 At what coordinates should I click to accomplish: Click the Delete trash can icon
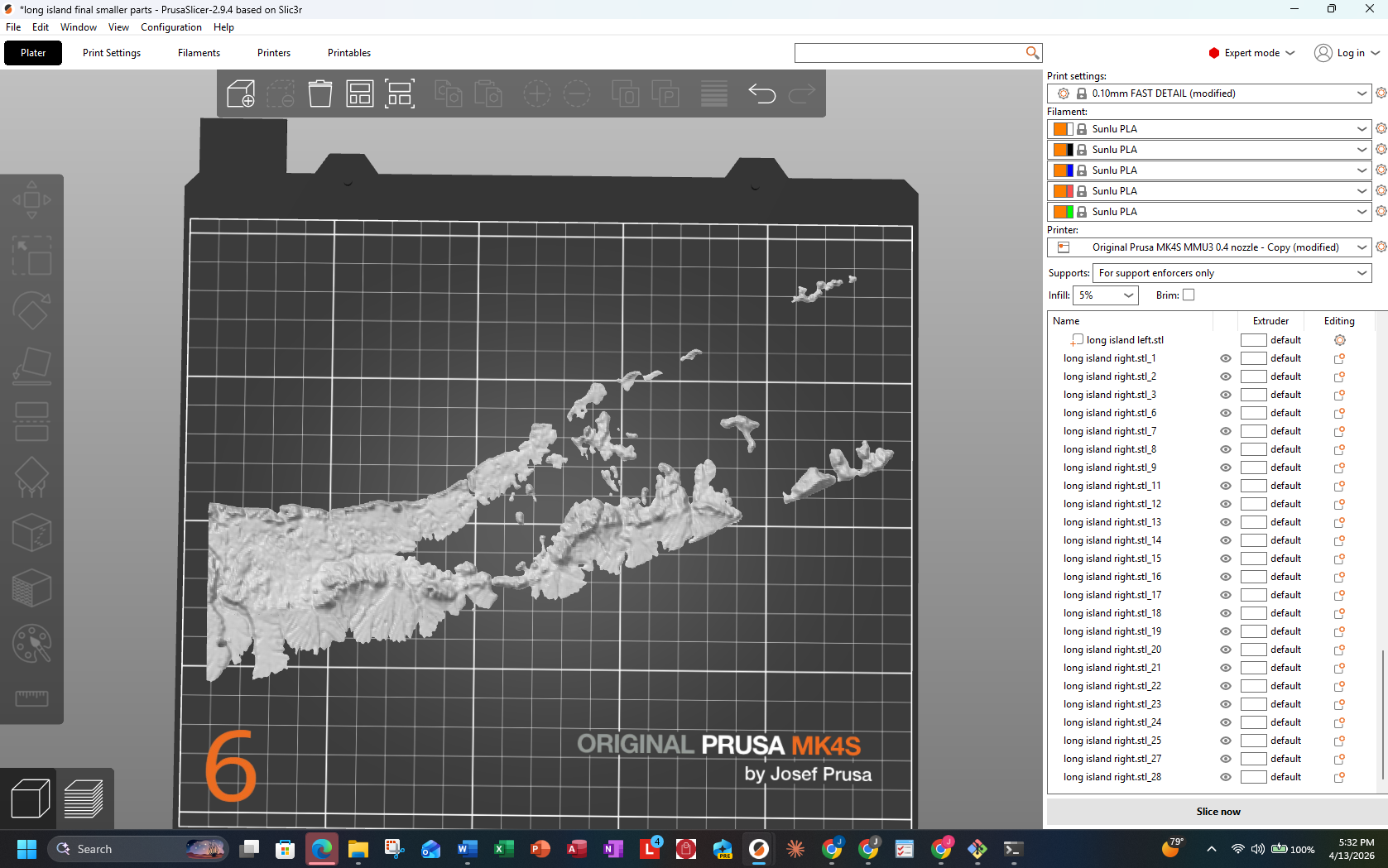point(320,94)
